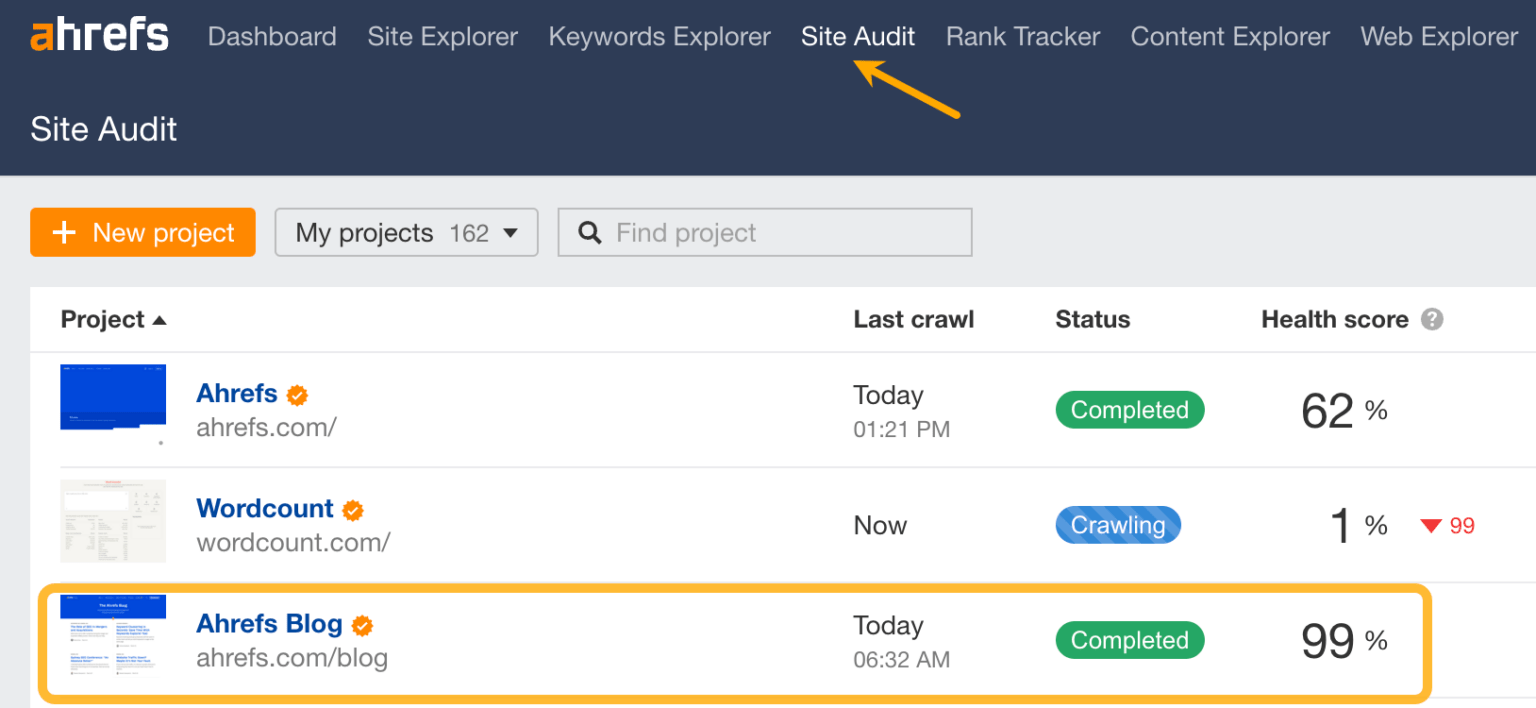The image size is (1536, 708).
Task: Select Keywords Explorer in the navigation
Action: pos(659,36)
